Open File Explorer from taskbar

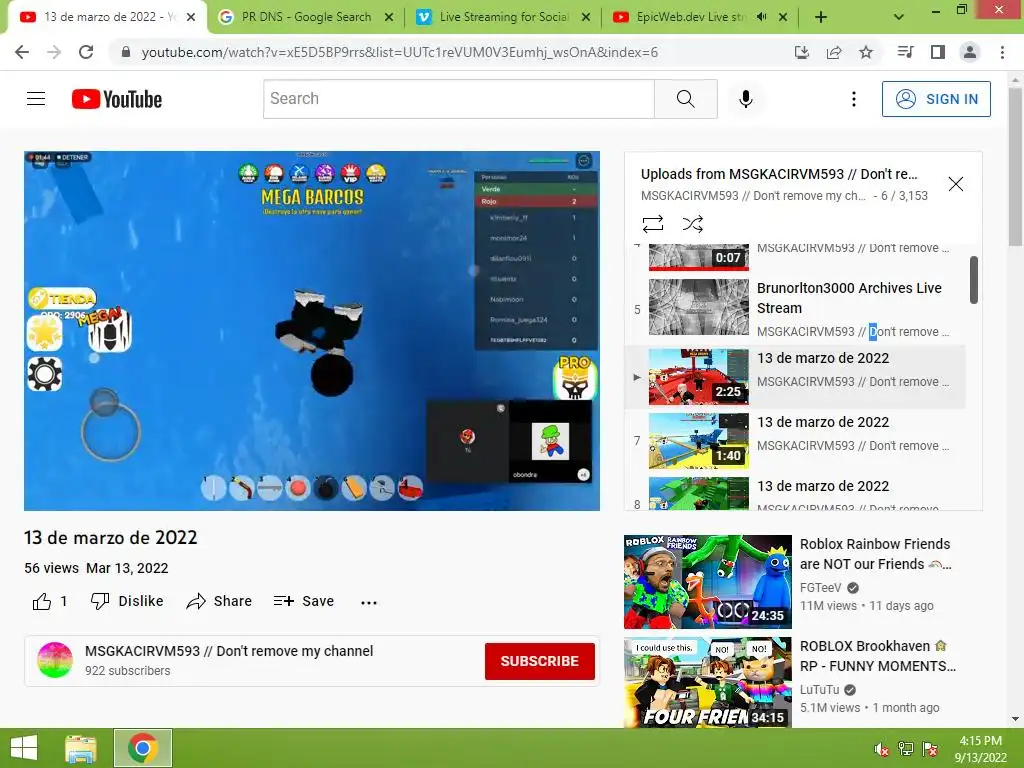tap(81, 748)
